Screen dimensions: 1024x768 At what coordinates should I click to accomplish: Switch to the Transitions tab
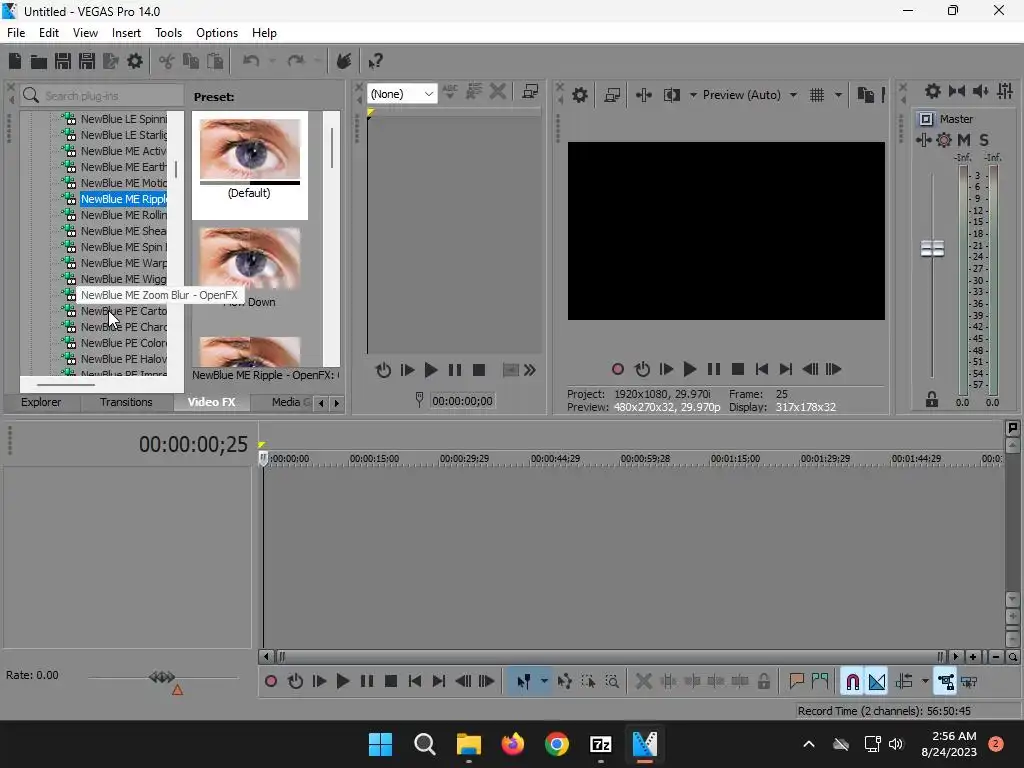pyautogui.click(x=126, y=402)
